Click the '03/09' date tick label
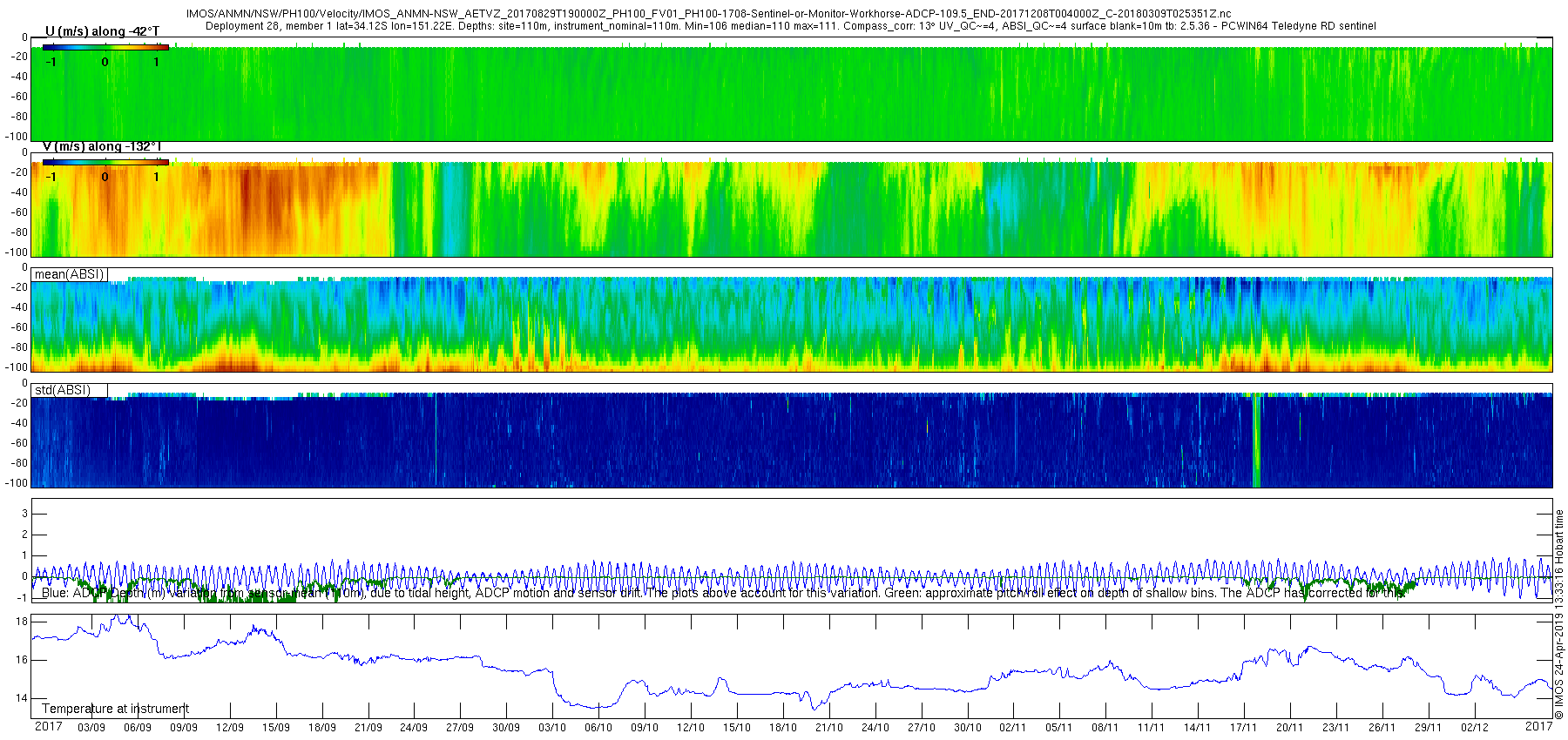 tap(91, 728)
